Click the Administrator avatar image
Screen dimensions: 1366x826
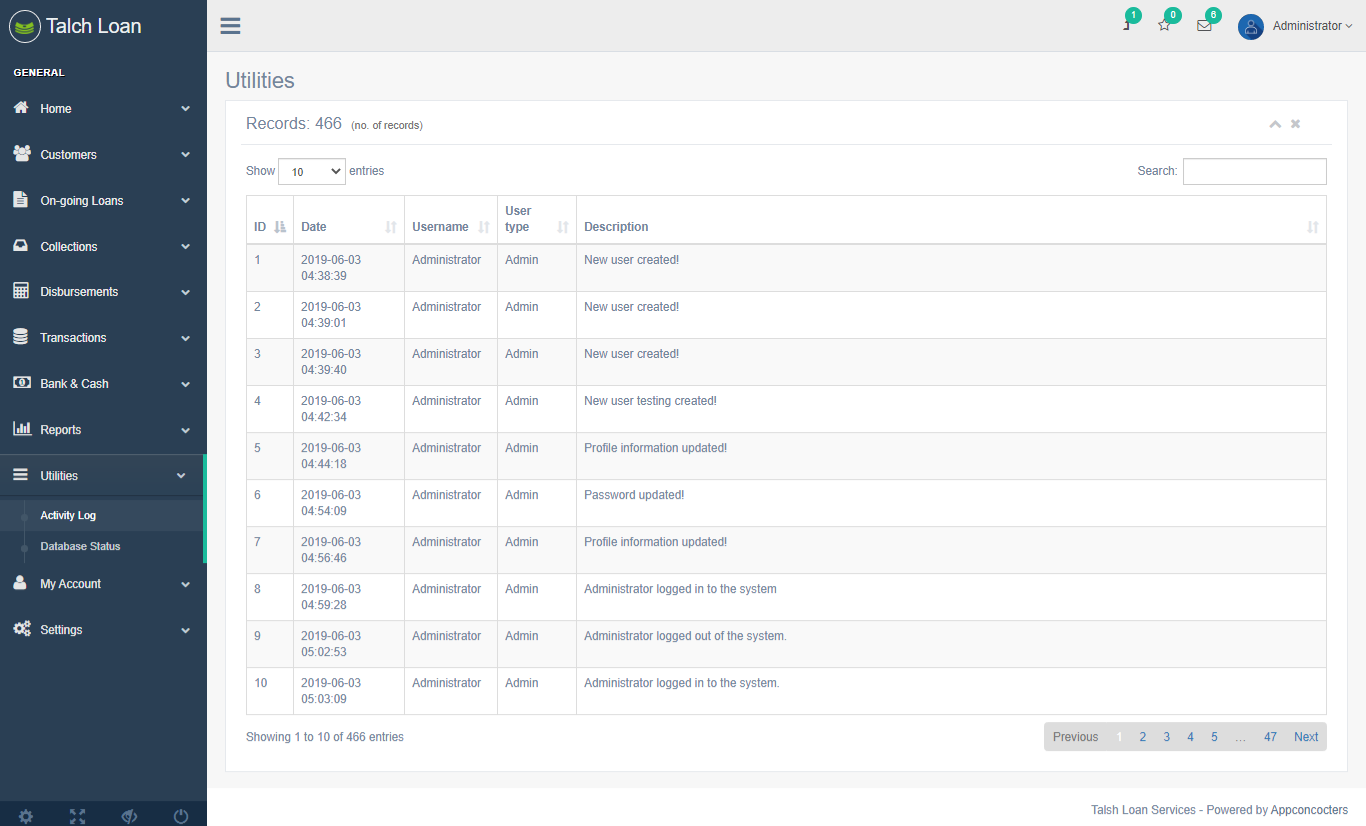pos(1250,27)
